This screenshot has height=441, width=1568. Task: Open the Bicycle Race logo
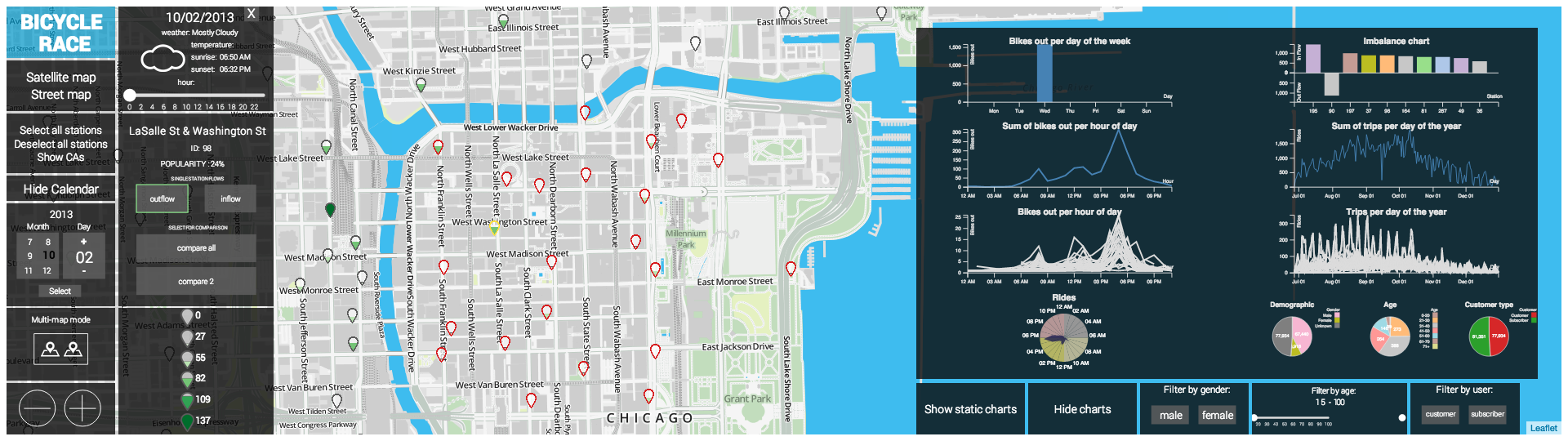[x=61, y=33]
